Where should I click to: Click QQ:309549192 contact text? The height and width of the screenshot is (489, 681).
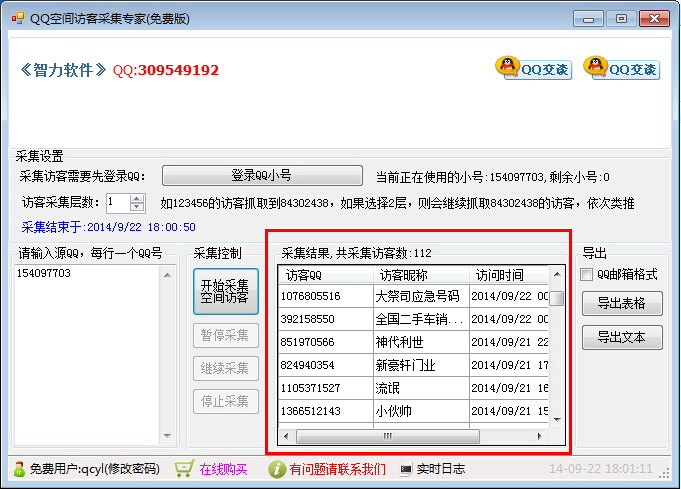165,70
